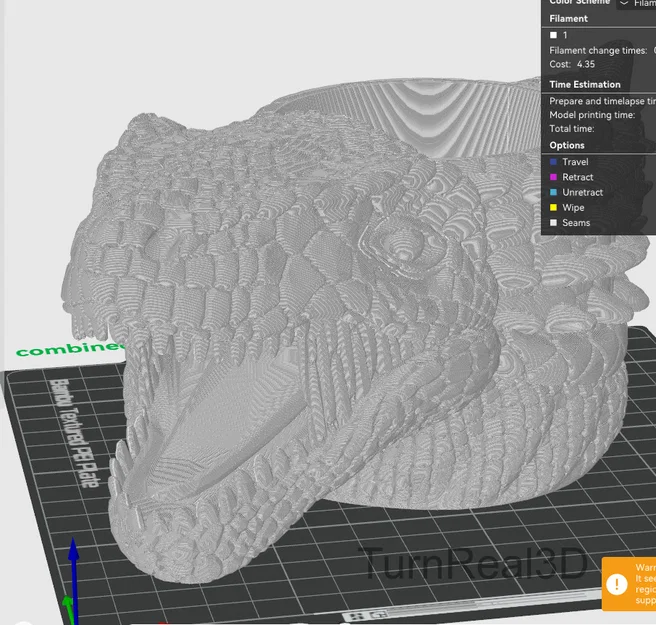This screenshot has height=625, width=656.
Task: Click the magenta Retract color square
Action: 554,177
